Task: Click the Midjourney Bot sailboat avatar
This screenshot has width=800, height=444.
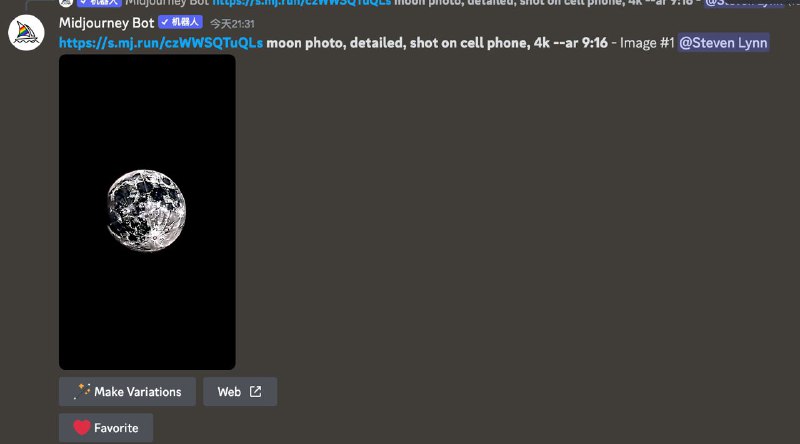Action: (26, 33)
